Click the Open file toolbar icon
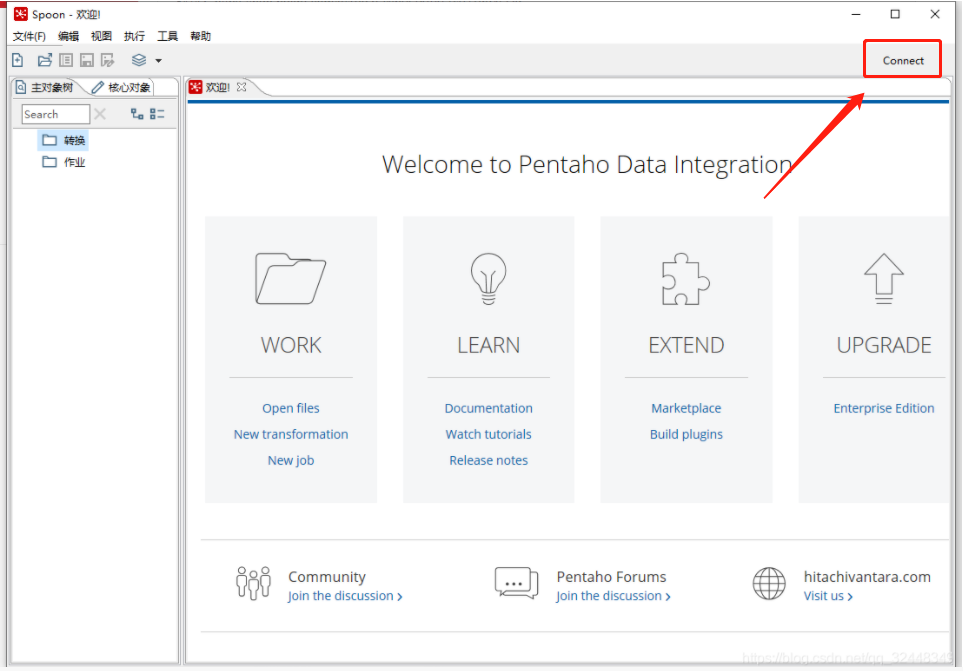The width and height of the screenshot is (963, 671). click(44, 60)
